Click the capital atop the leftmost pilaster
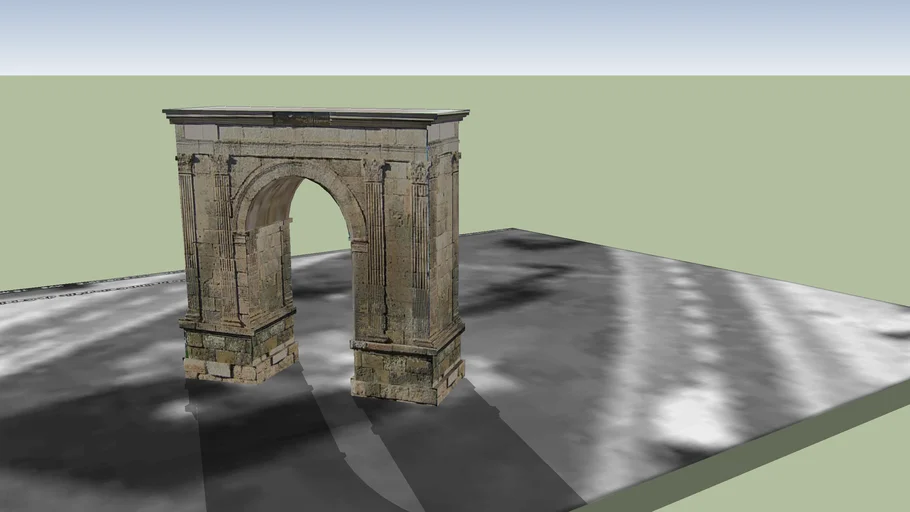The image size is (910, 512). tap(185, 161)
